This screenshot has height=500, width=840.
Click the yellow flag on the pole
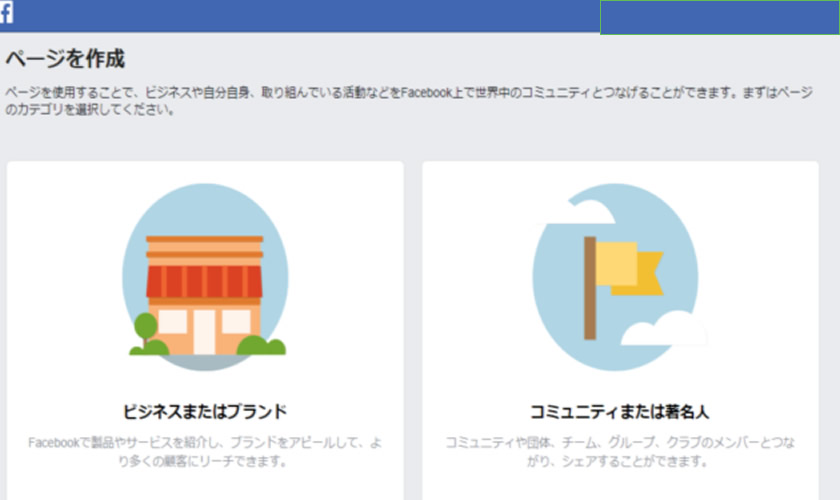point(628,267)
